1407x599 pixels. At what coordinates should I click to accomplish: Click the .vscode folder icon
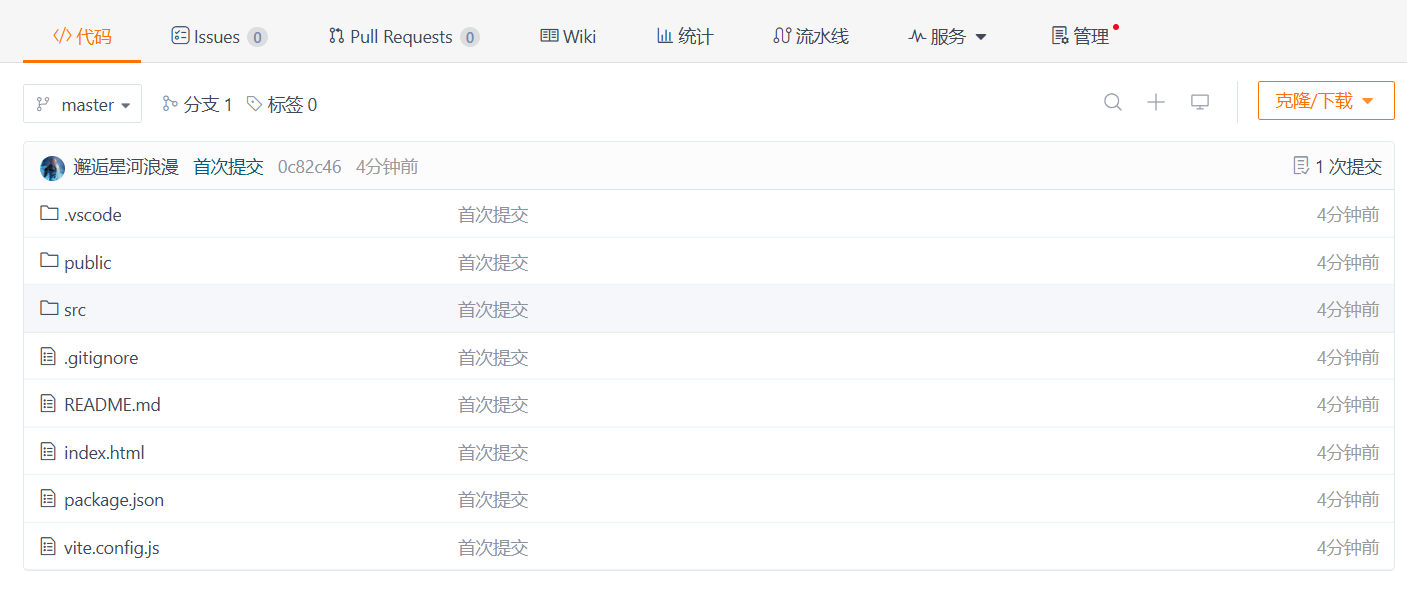[x=49, y=213]
